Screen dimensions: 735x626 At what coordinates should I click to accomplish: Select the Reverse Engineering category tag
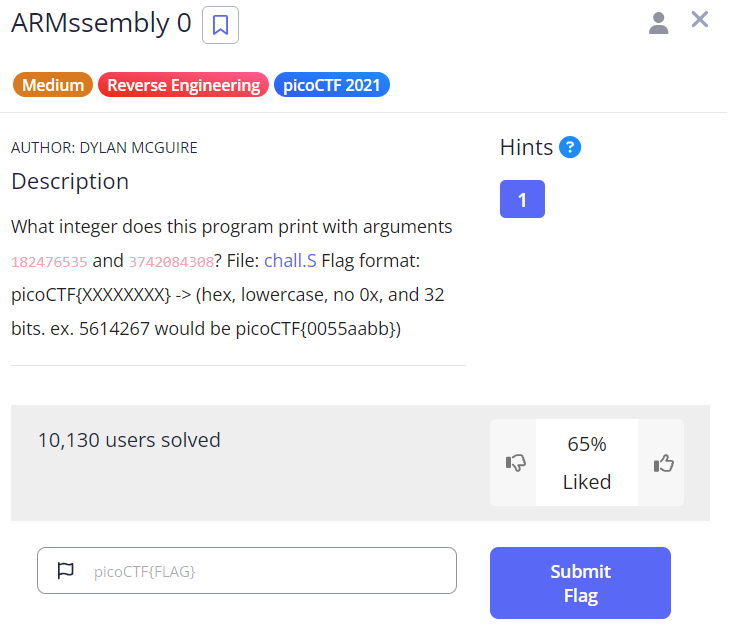pyautogui.click(x=183, y=85)
